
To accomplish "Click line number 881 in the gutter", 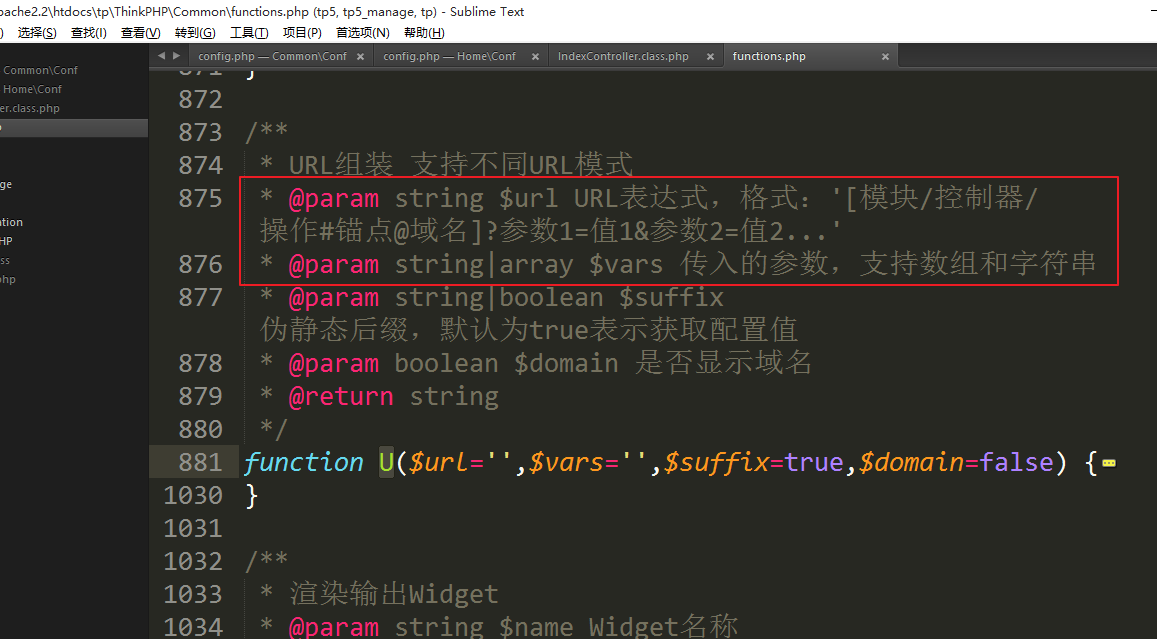I will point(200,462).
